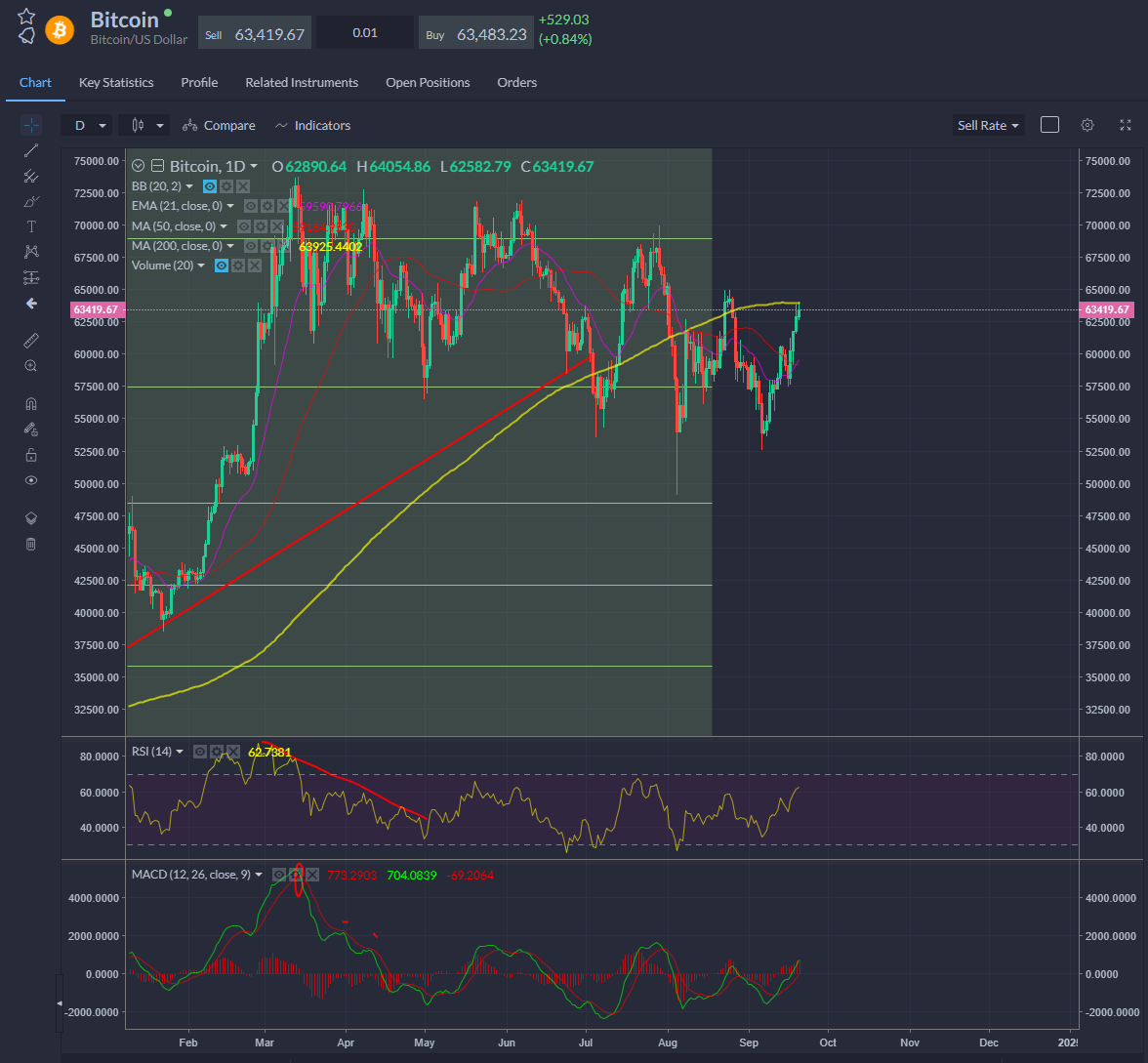Select the text annotation tool
This screenshot has width=1148, height=1063.
pyautogui.click(x=31, y=226)
